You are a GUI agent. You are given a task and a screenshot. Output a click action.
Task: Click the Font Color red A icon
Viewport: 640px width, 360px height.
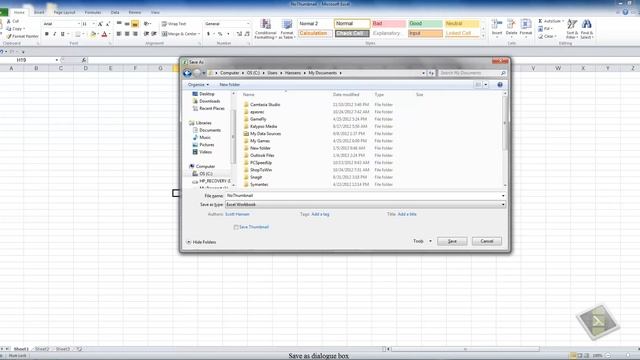pyautogui.click(x=104, y=34)
